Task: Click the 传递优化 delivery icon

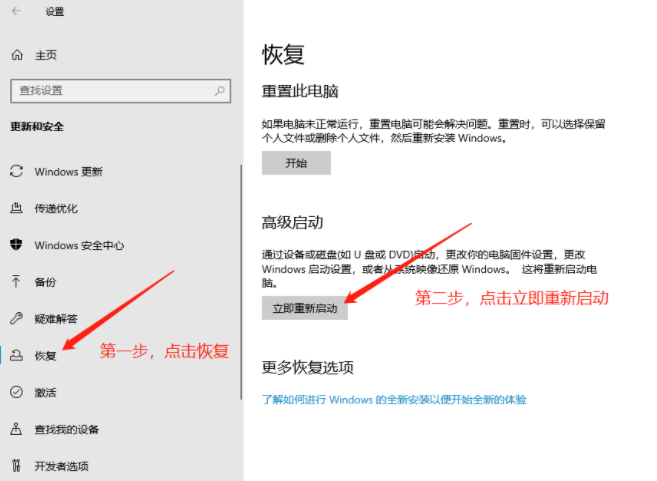Action: (x=16, y=207)
